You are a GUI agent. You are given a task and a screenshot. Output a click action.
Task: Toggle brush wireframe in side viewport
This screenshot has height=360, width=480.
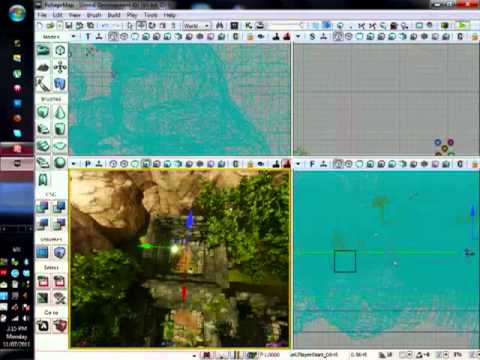[x=338, y=36]
